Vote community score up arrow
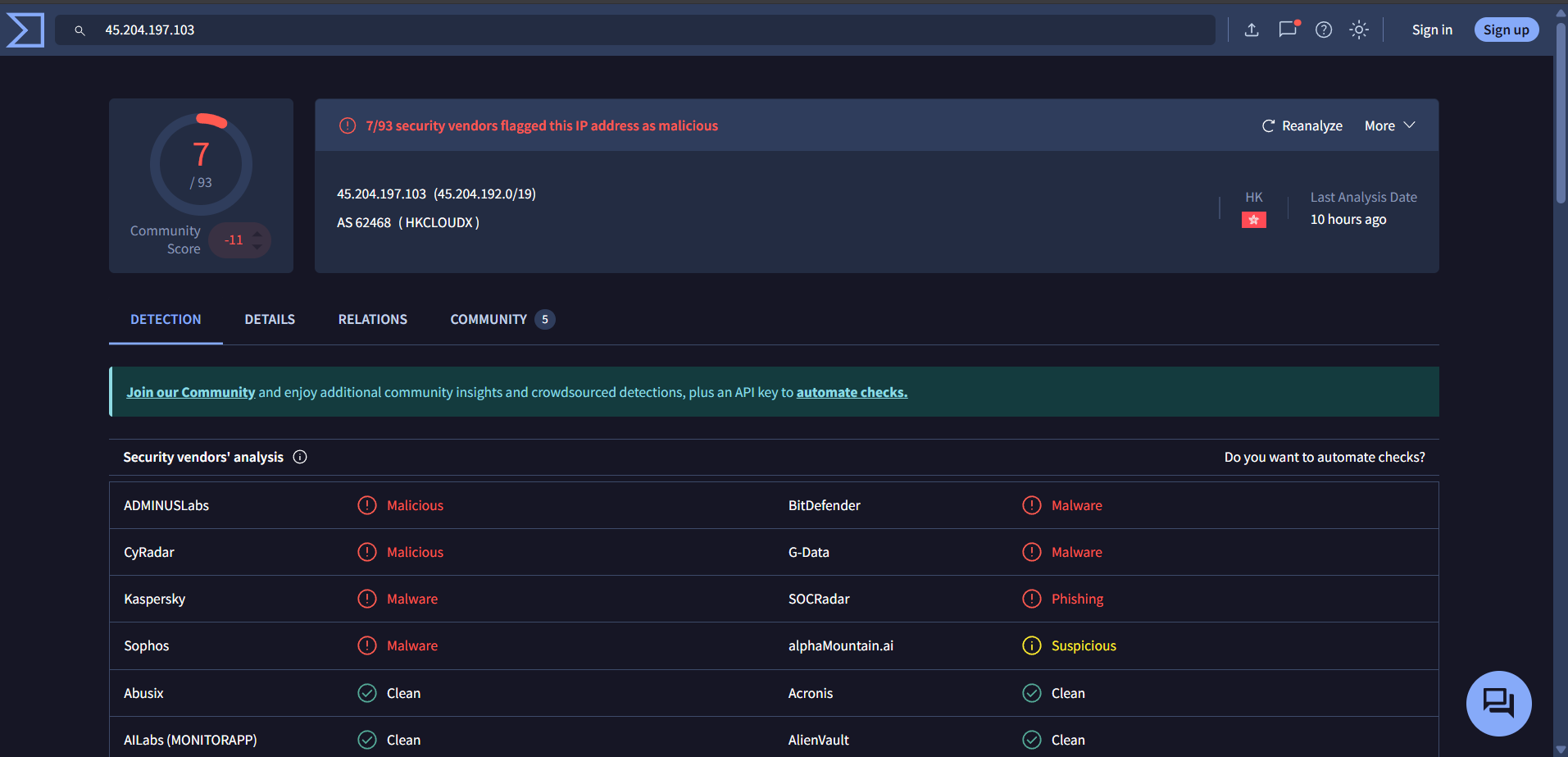Screen dimensions: 1568x757 [257, 234]
